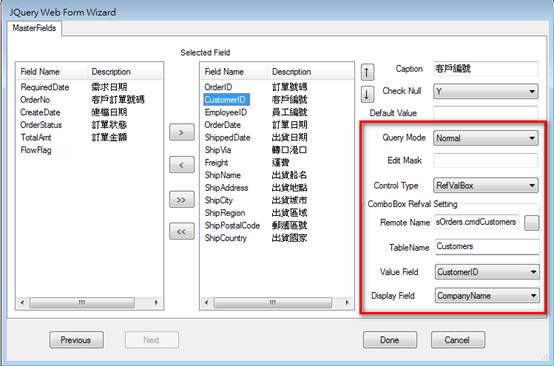Add all fields with double right arrow
Screen dimensions: 554x366
tap(182, 199)
